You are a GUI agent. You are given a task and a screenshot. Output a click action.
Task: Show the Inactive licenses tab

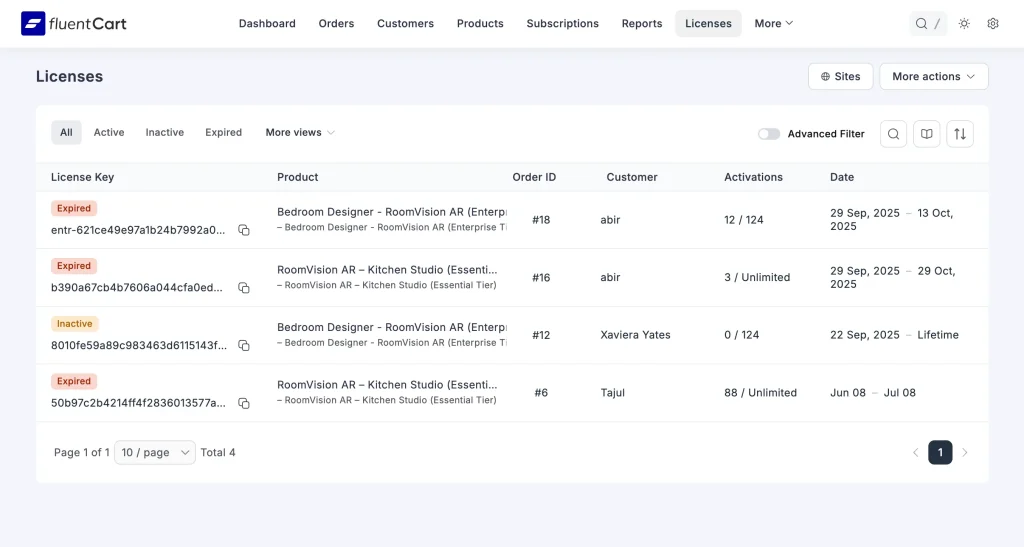click(x=165, y=133)
